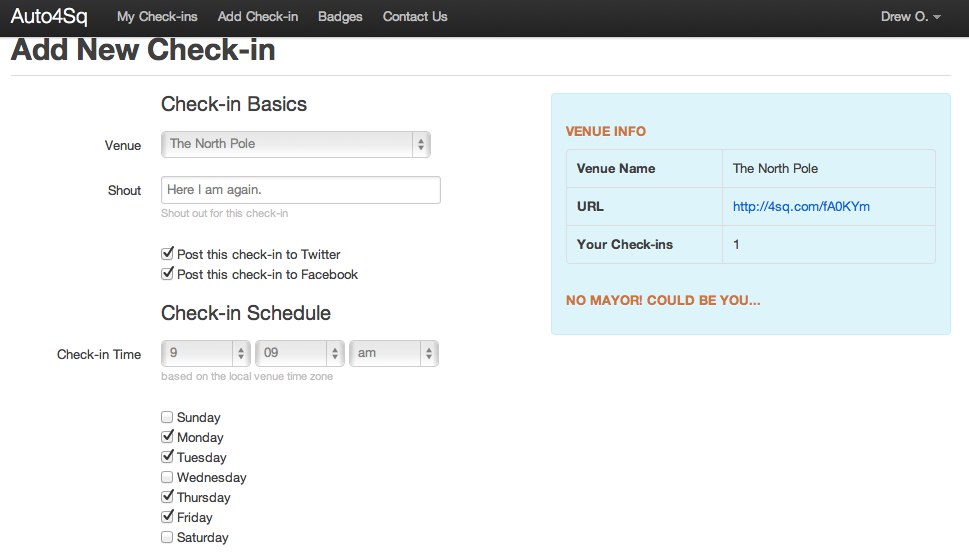Open the Badges nav item
This screenshot has width=969, height=556.
point(340,17)
